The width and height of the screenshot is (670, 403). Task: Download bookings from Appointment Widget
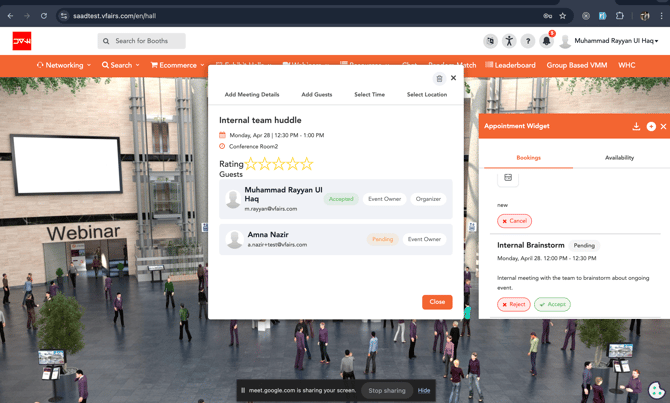(636, 126)
